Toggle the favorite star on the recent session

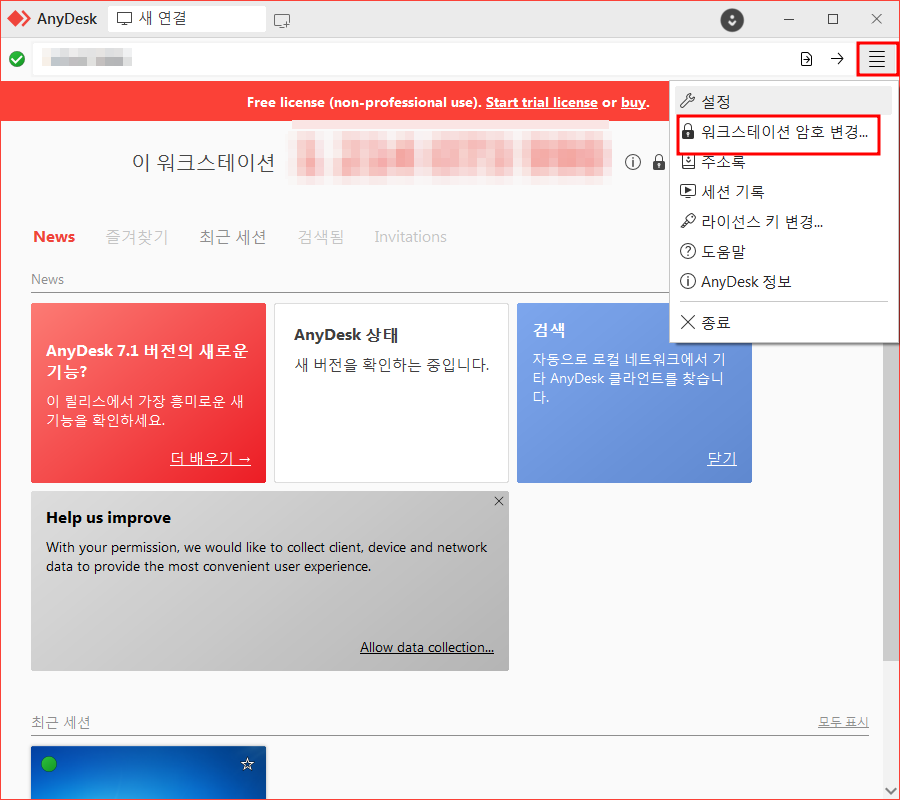[x=246, y=763]
